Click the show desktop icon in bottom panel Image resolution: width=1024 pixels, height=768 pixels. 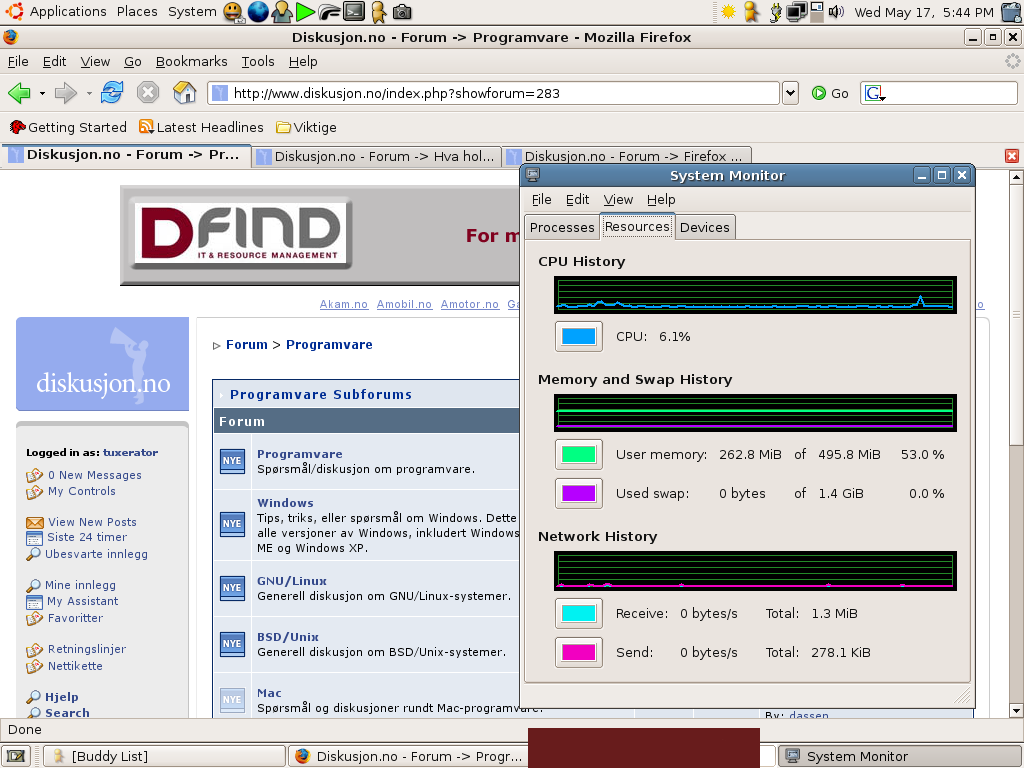(x=15, y=756)
